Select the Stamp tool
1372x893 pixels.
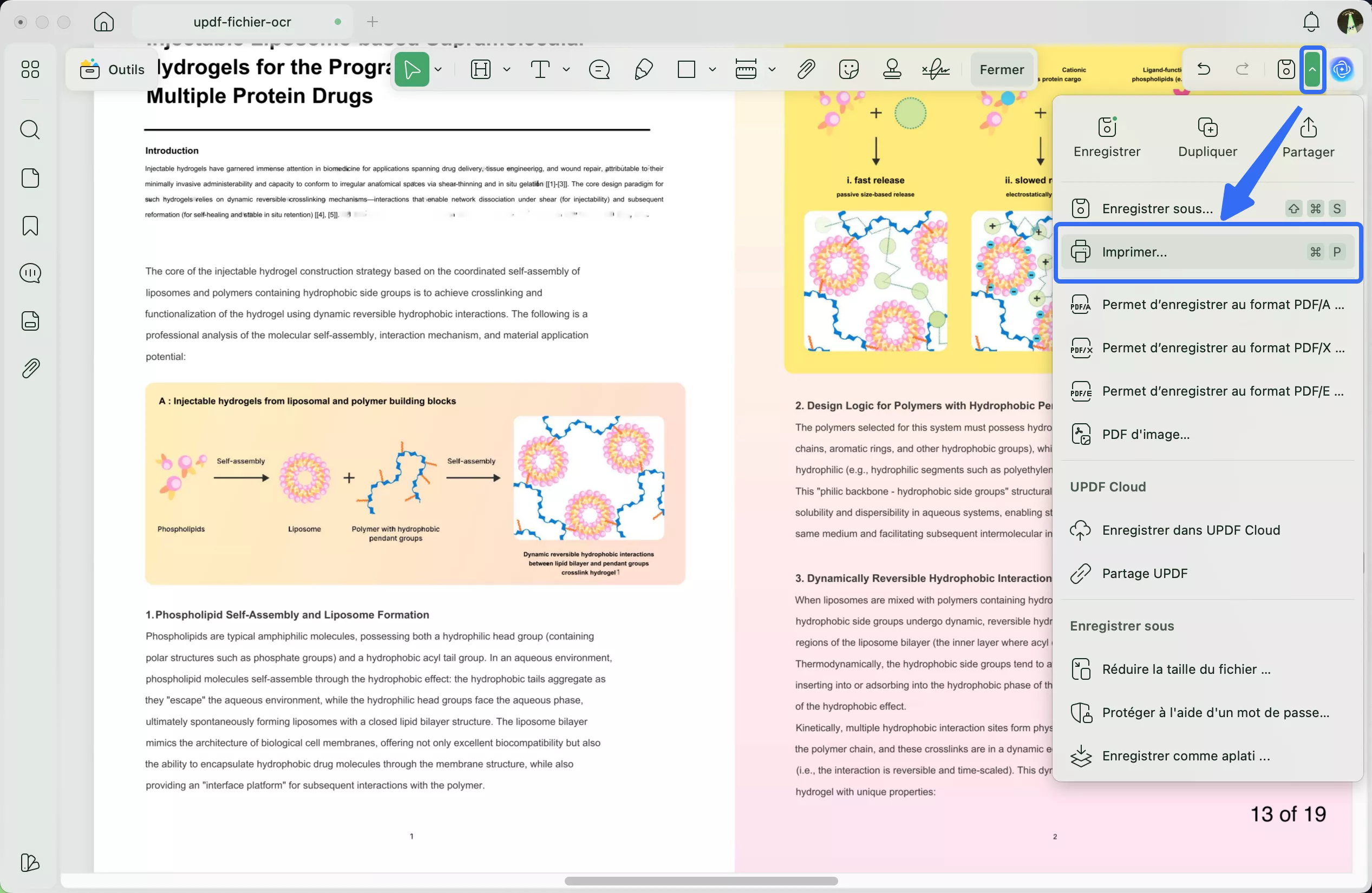point(892,69)
